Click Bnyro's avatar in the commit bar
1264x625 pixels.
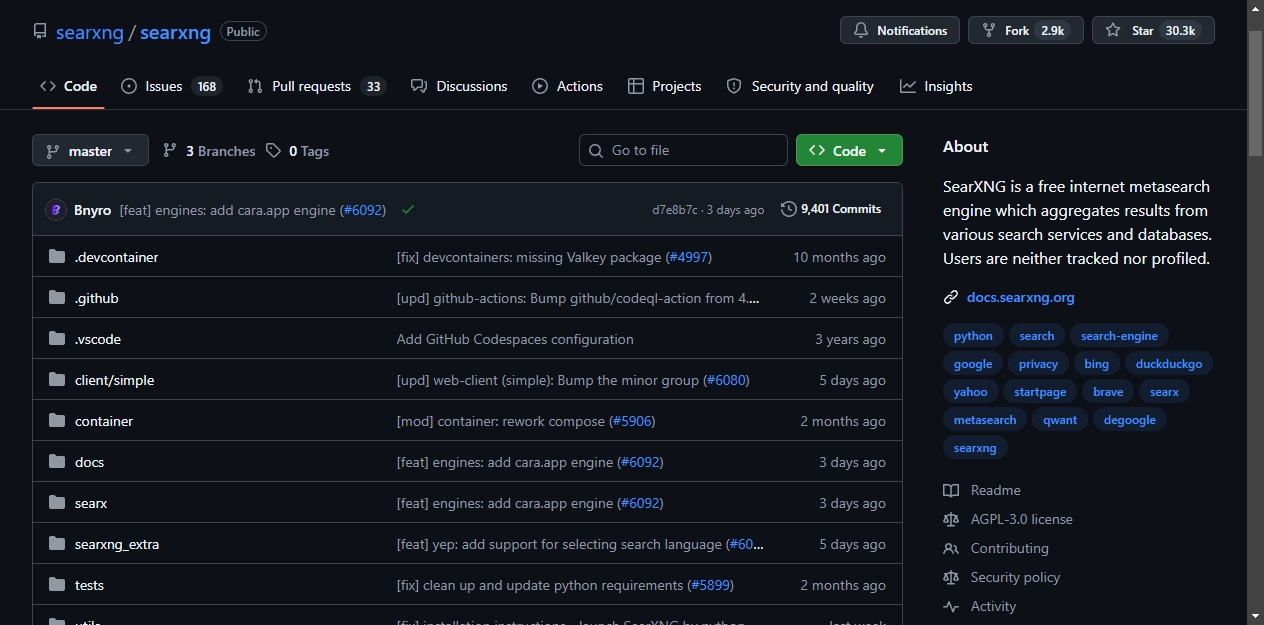coord(55,210)
